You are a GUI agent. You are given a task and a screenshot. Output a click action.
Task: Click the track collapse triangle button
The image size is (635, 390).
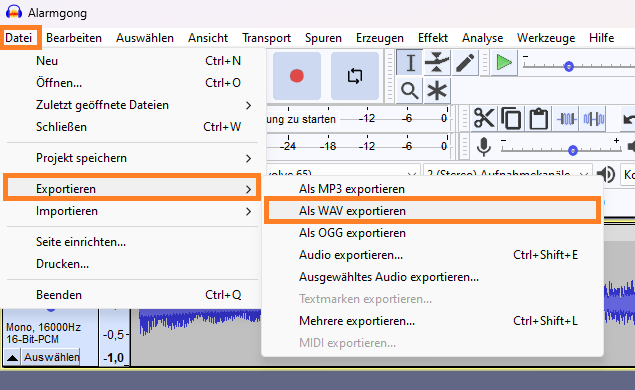(13, 357)
